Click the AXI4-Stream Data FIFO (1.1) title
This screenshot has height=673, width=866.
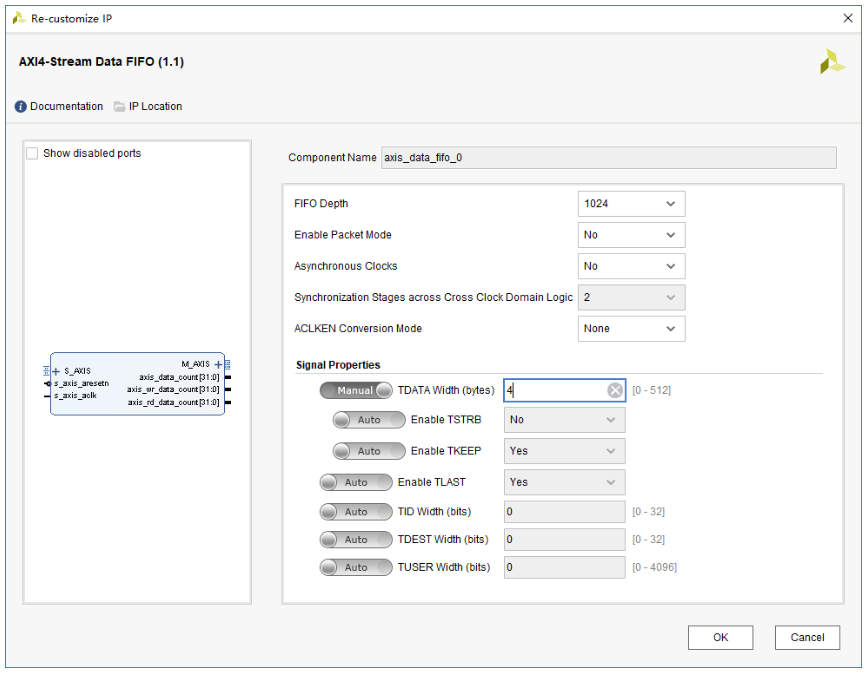tap(101, 62)
